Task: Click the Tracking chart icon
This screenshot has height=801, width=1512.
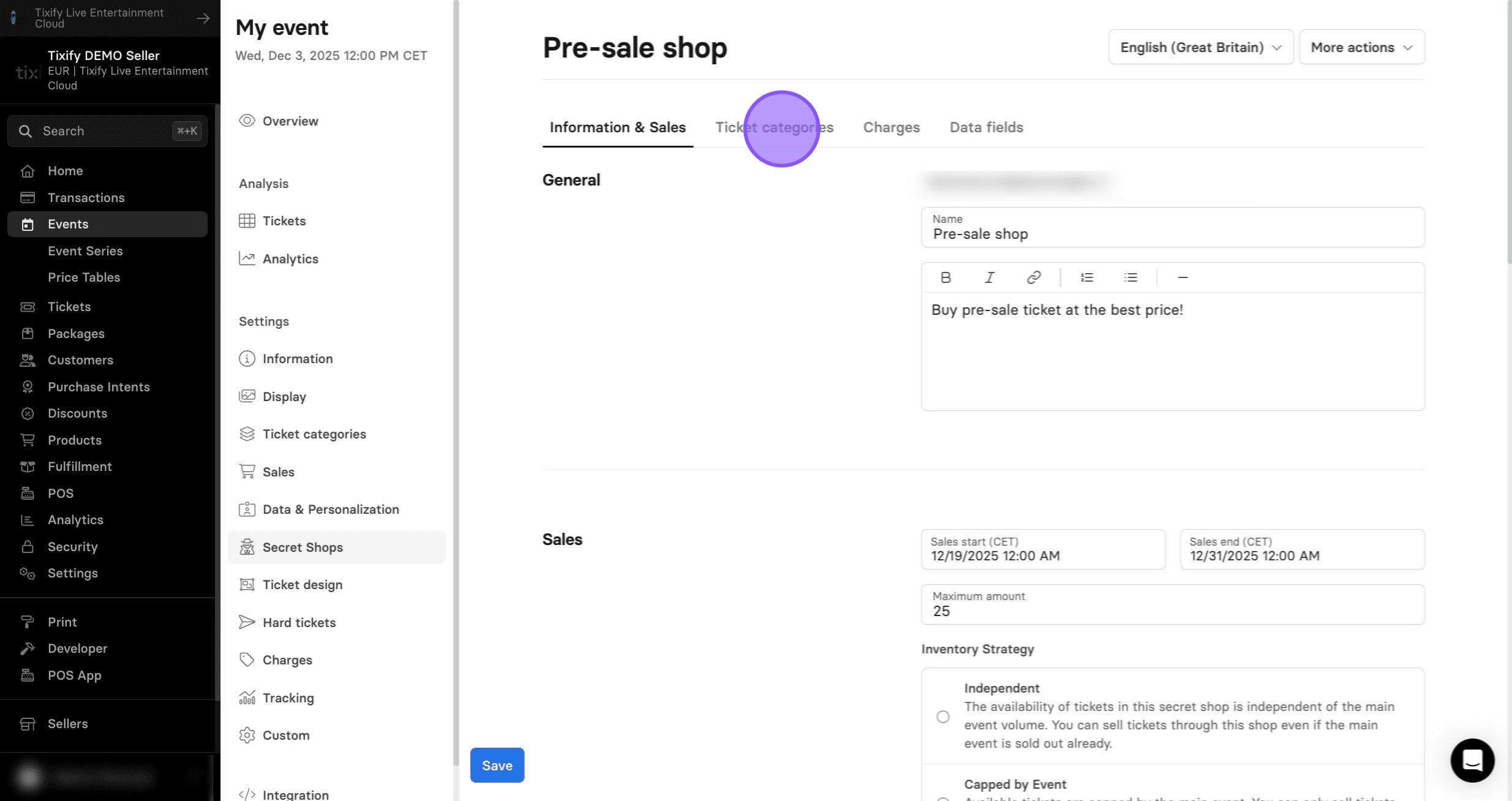Action: point(247,698)
